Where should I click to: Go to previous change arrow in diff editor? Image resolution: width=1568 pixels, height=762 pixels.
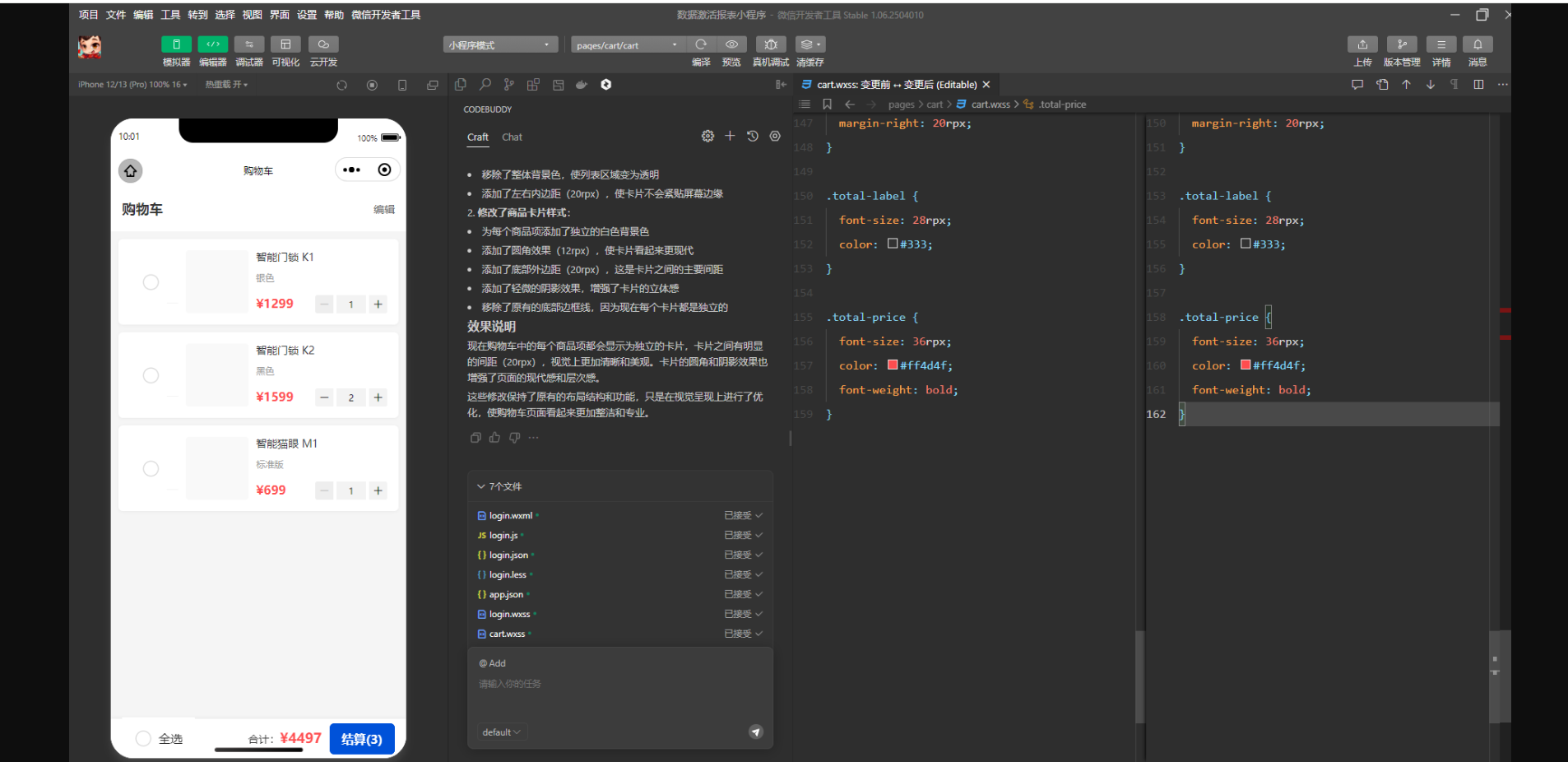(1407, 85)
